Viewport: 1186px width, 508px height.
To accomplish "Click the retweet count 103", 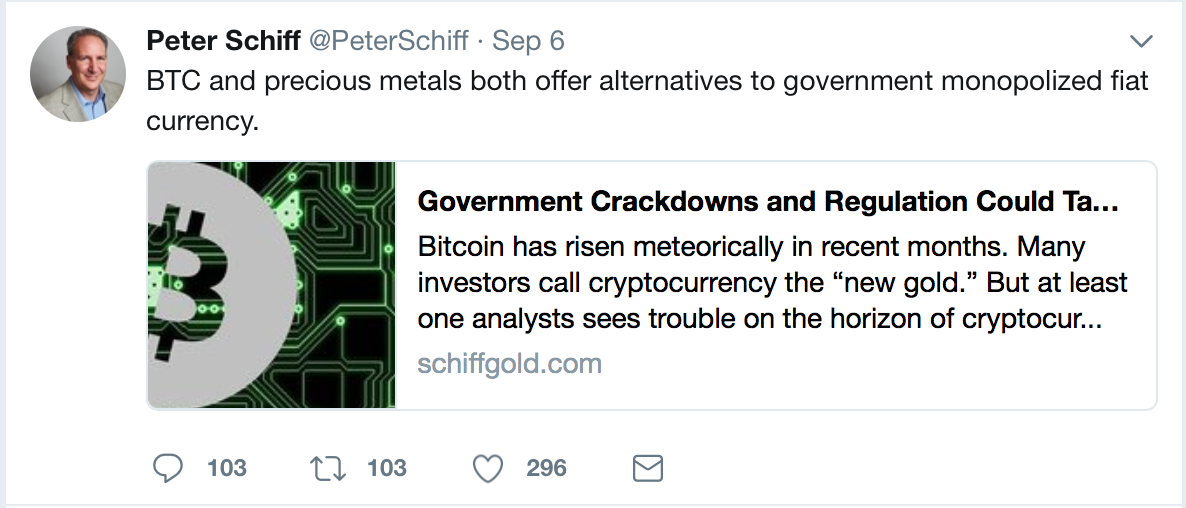I will 387,467.
